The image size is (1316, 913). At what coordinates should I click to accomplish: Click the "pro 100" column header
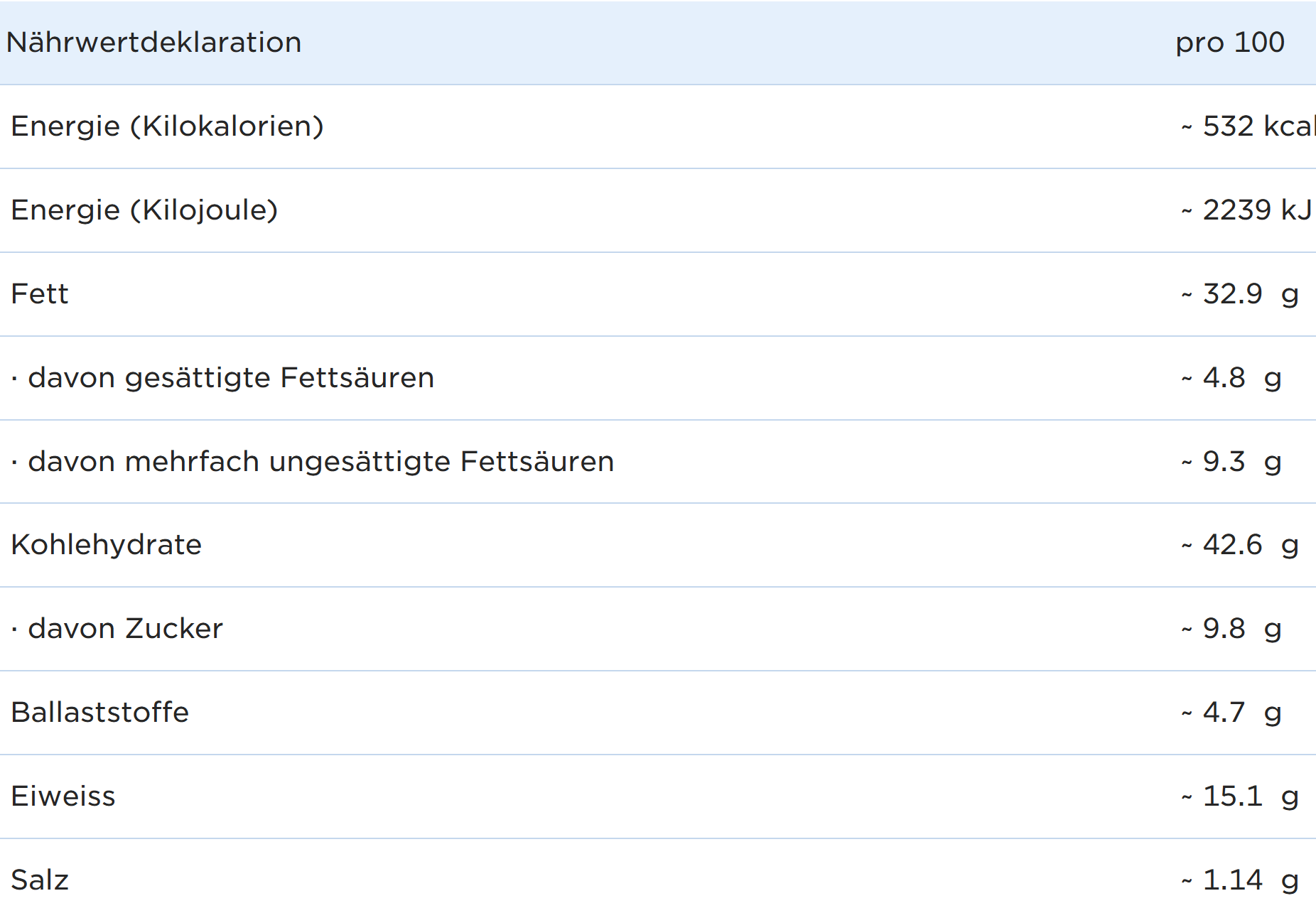pyautogui.click(x=1229, y=43)
